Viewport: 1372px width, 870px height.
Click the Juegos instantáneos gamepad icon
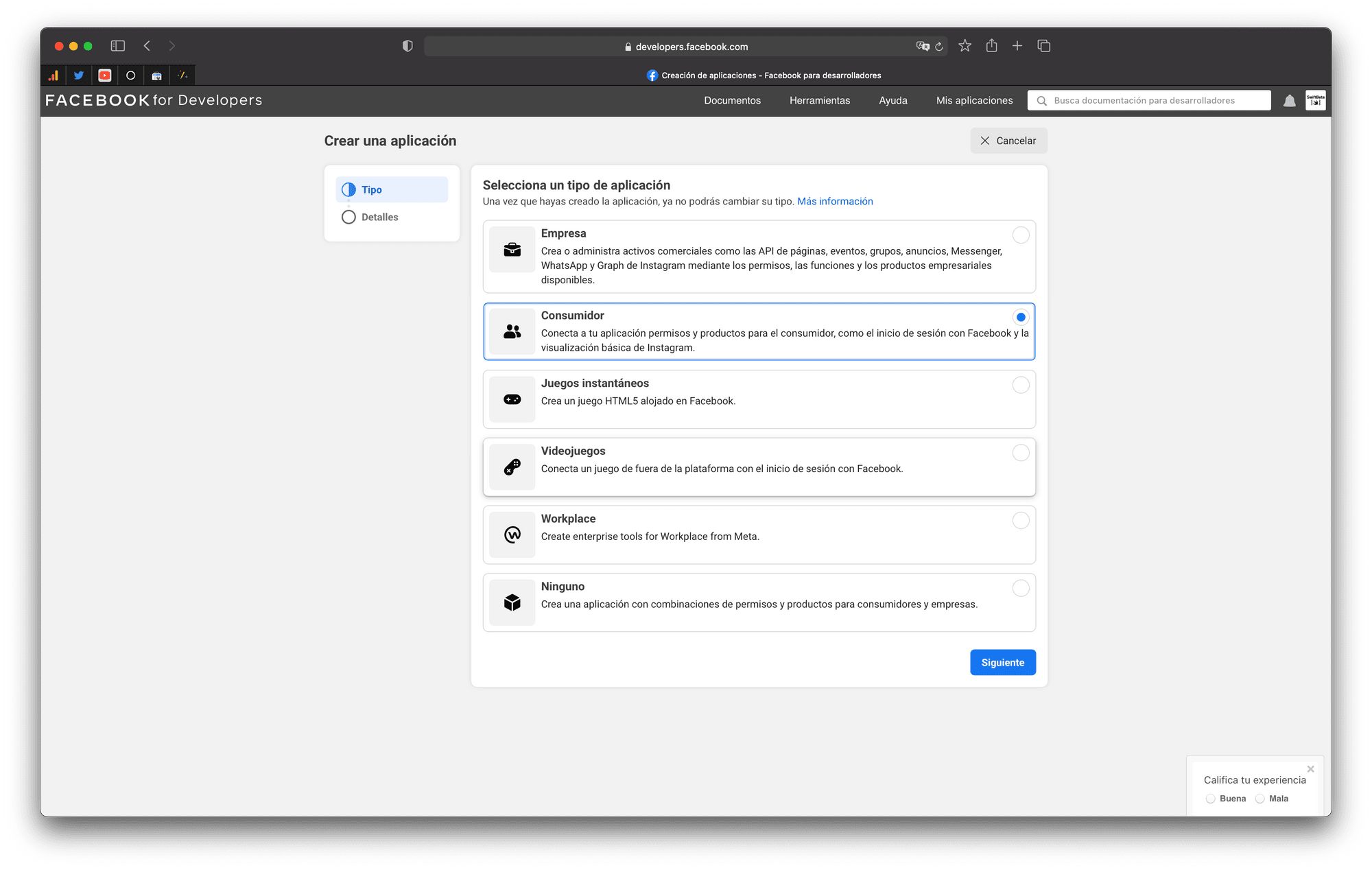tap(512, 399)
